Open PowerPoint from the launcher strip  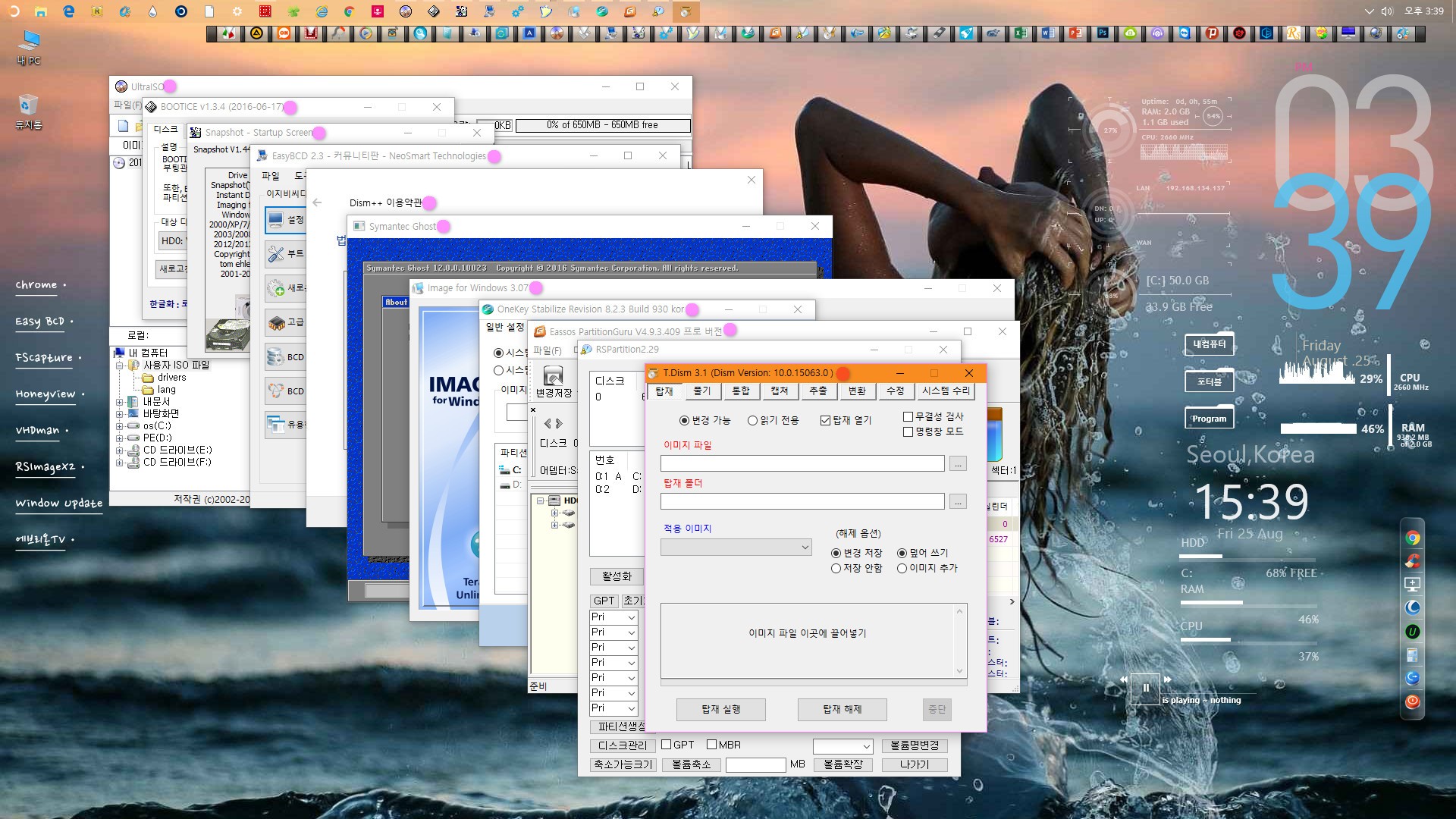point(1075,33)
